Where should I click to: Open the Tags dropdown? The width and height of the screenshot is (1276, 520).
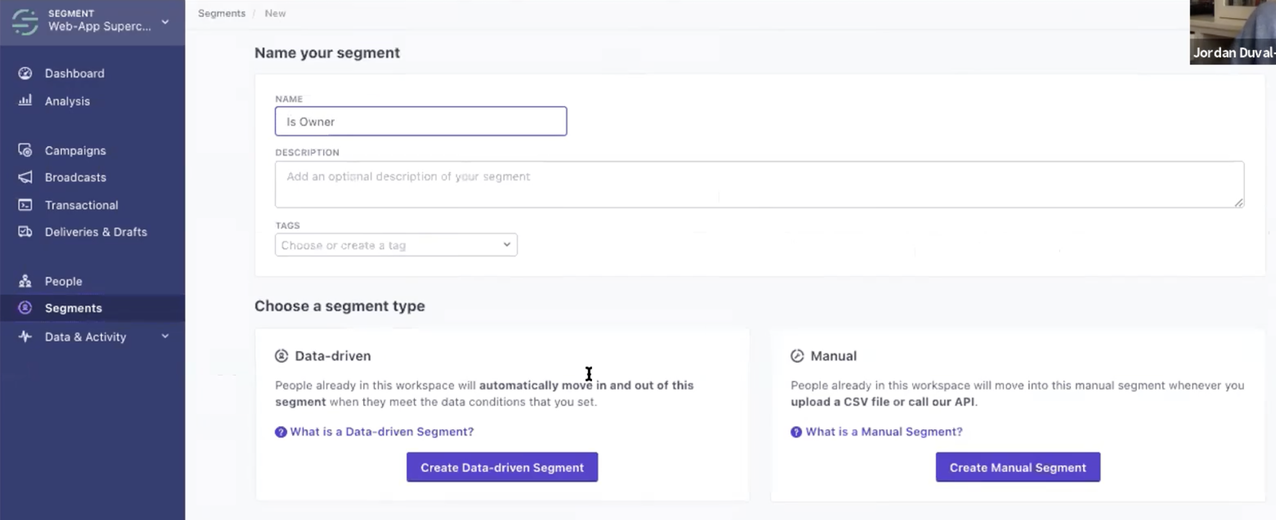[396, 245]
